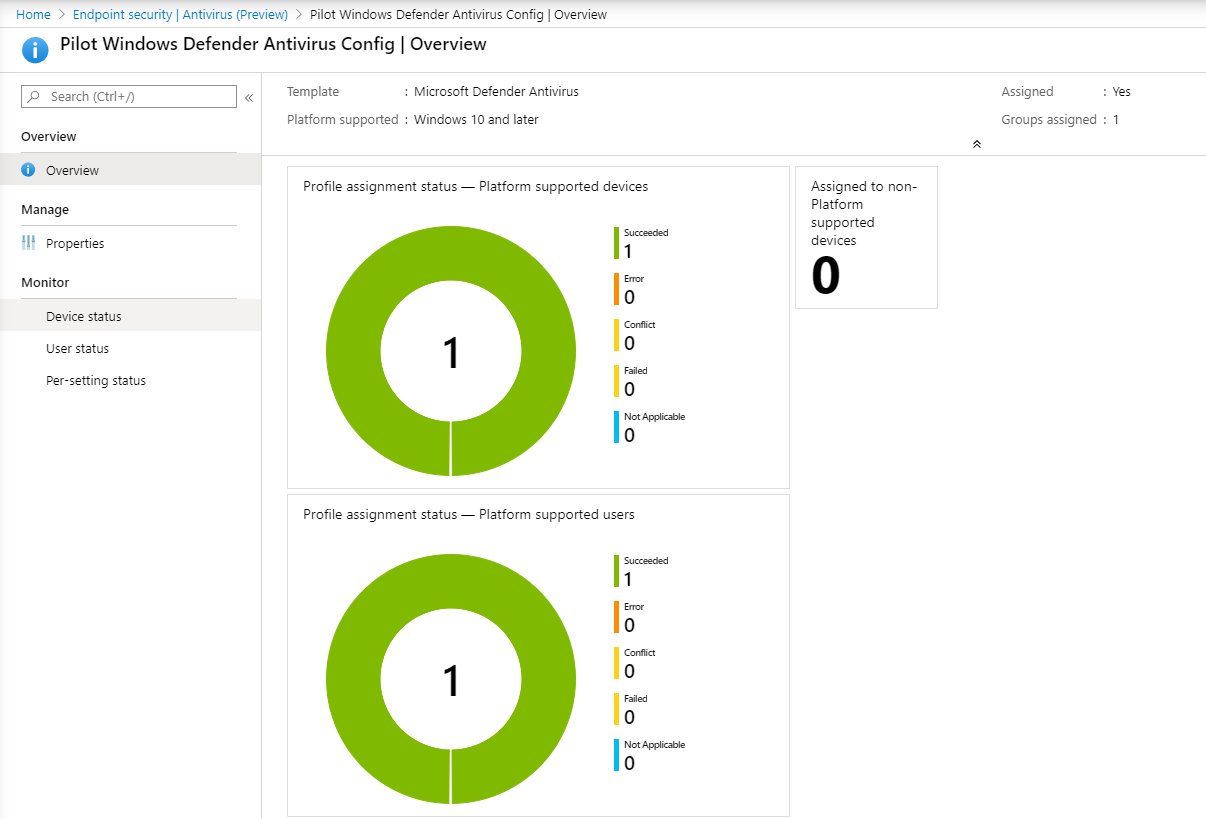Navigate to Home via the breadcrumb link
The width and height of the screenshot is (1206, 819).
coord(33,14)
